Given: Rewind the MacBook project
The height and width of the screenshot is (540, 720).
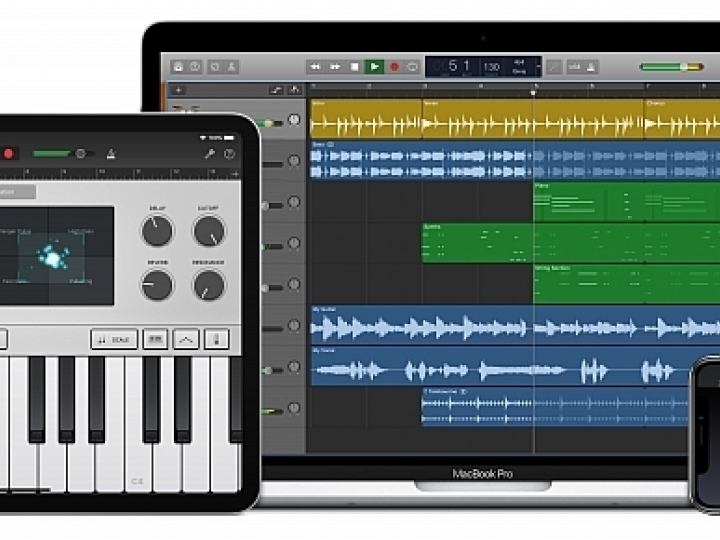Looking at the screenshot, I should [316, 67].
